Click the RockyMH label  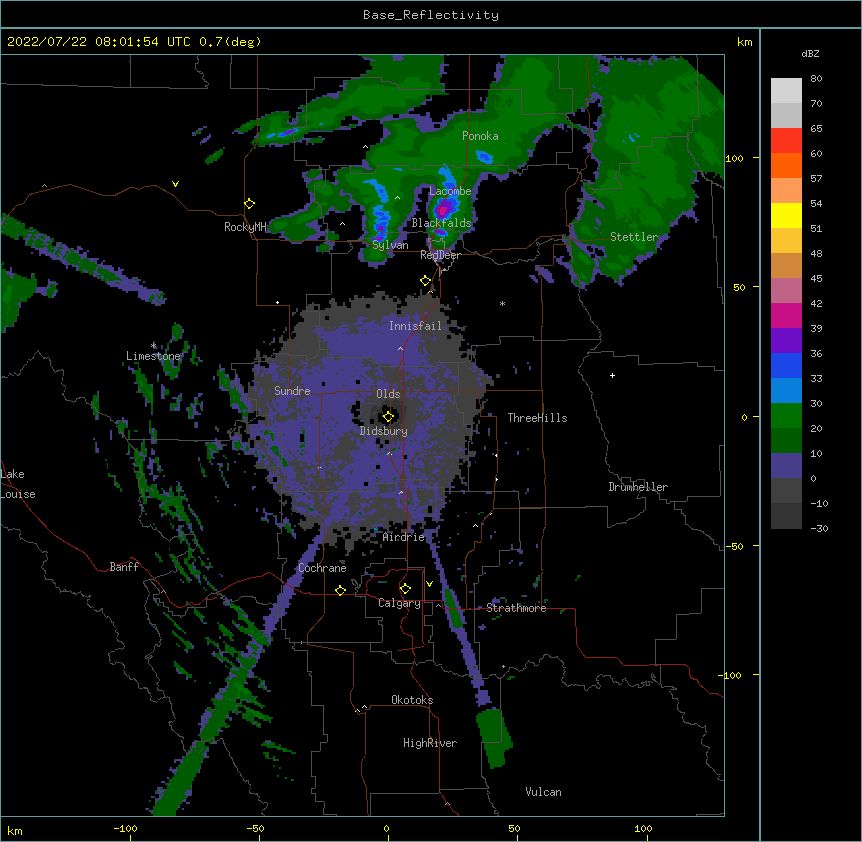[245, 226]
